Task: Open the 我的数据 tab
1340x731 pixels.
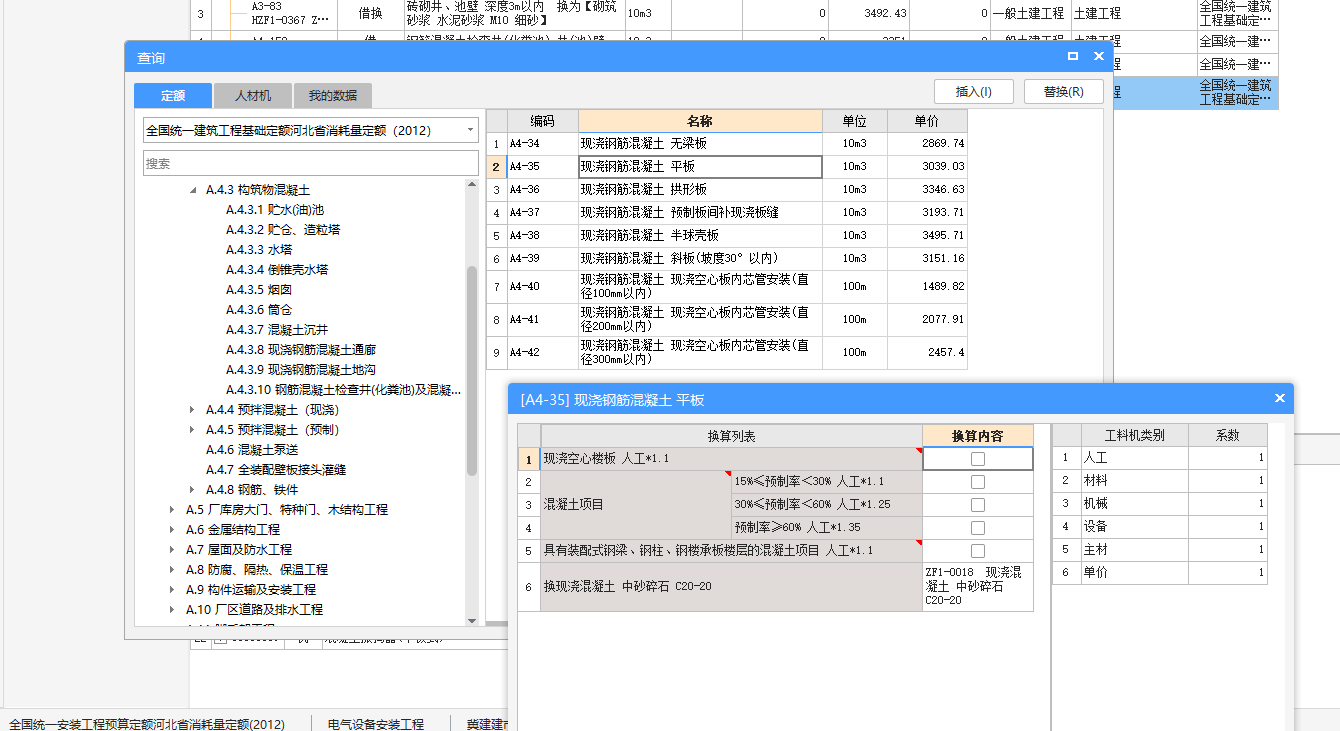Action: (x=332, y=95)
